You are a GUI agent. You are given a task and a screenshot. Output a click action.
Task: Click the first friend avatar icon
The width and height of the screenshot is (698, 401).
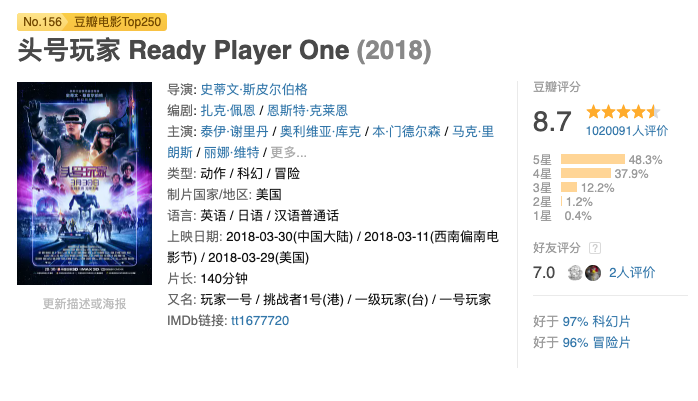[575, 272]
